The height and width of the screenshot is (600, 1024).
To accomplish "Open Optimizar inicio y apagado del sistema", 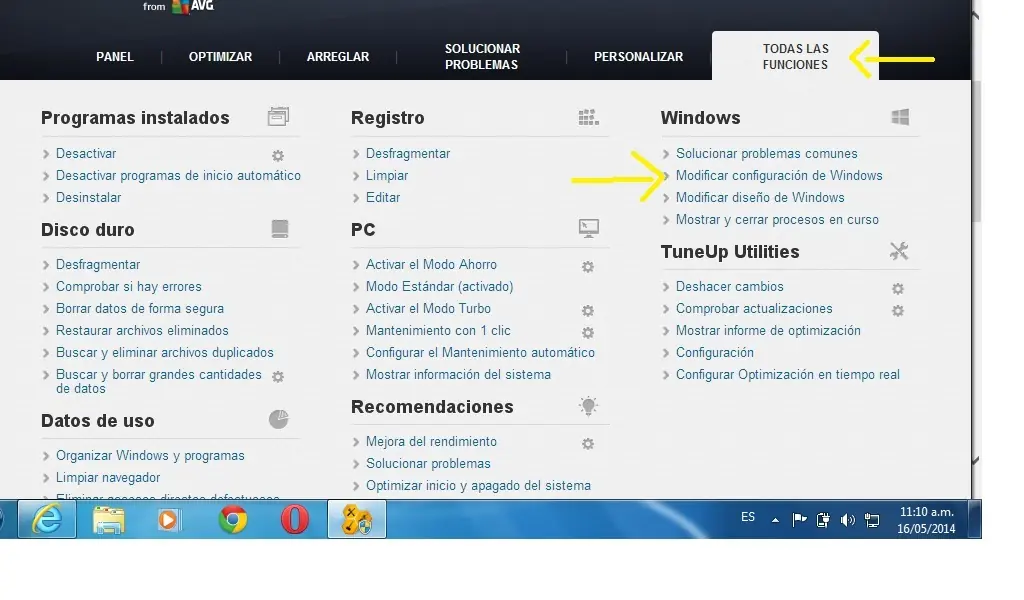I will point(478,486).
